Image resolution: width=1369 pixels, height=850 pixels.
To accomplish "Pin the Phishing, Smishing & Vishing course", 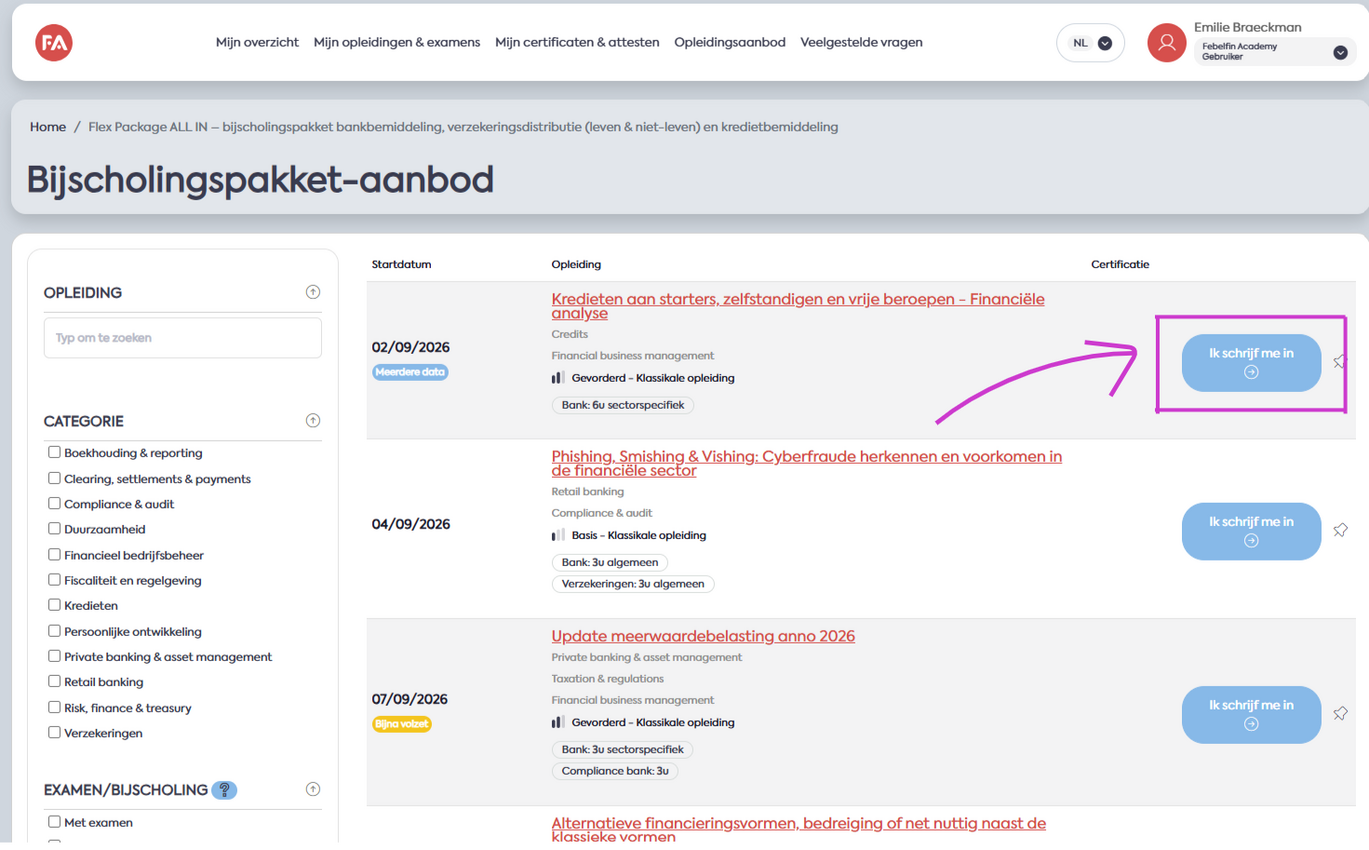I will (1340, 530).
